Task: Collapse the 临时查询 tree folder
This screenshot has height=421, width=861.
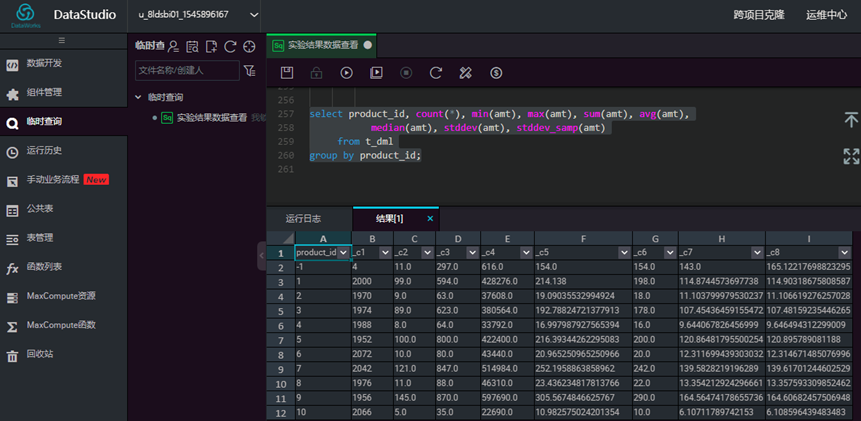Action: click(138, 97)
